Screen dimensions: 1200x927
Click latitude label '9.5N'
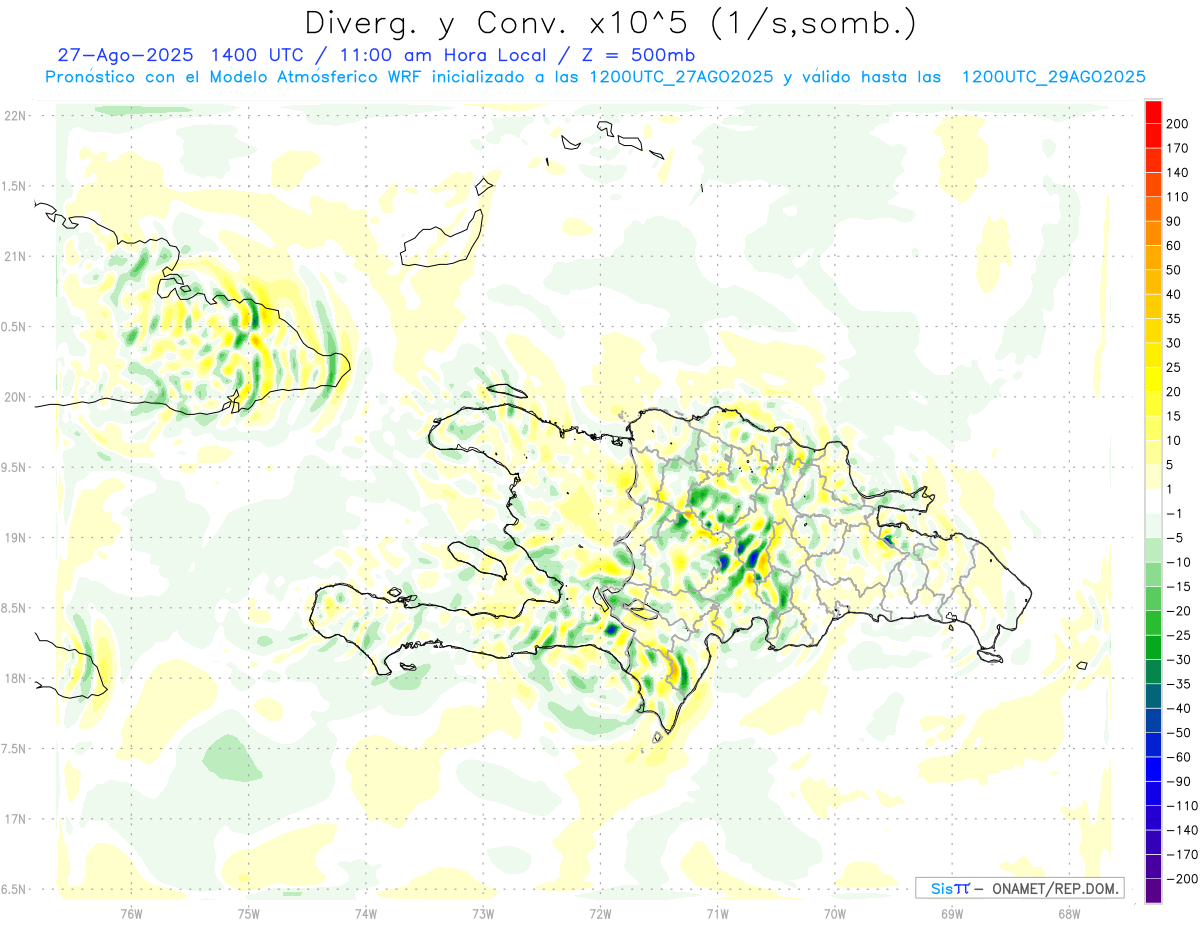[x=14, y=467]
